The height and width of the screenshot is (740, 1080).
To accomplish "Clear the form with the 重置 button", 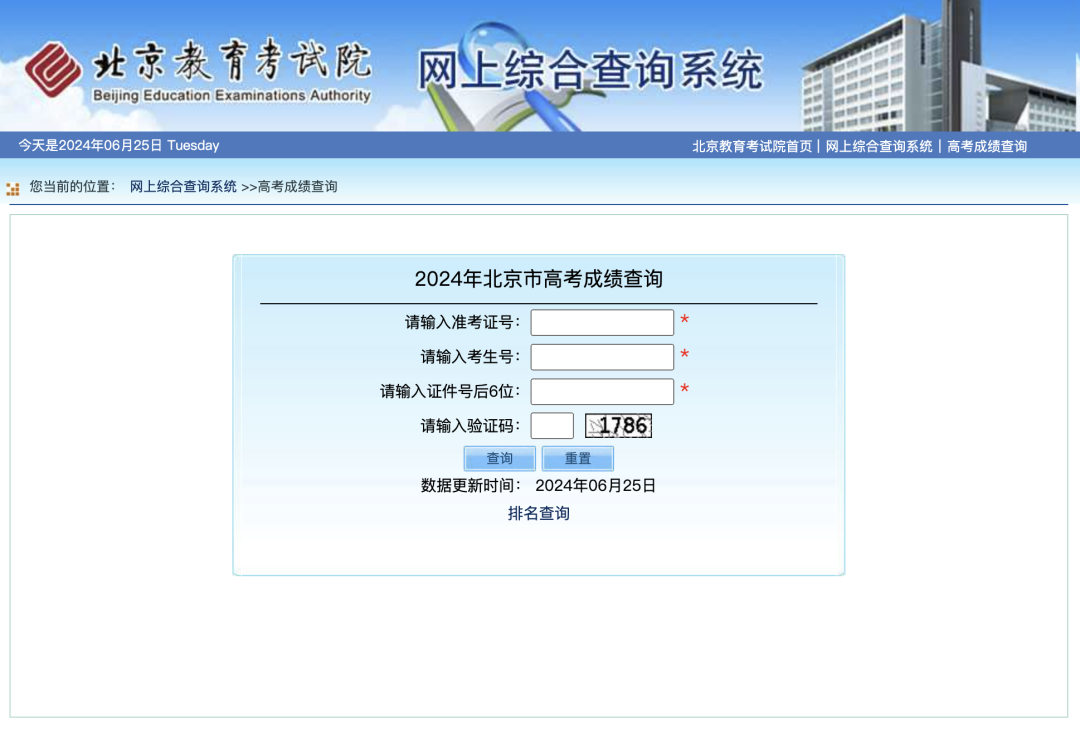I will pyautogui.click(x=577, y=458).
